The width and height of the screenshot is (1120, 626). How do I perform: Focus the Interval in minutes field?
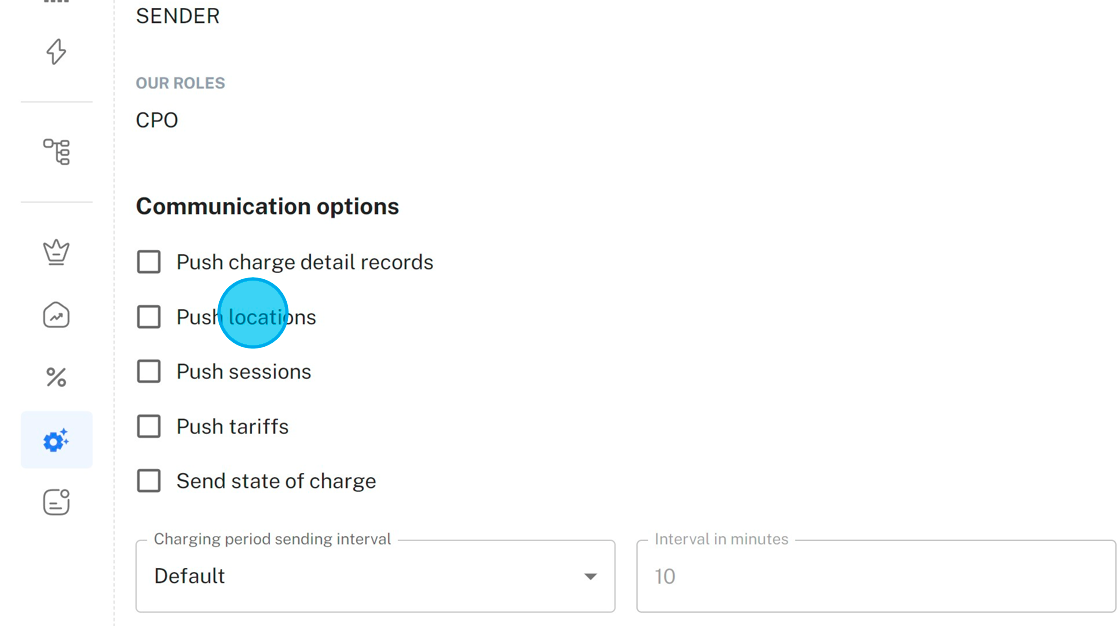click(875, 576)
